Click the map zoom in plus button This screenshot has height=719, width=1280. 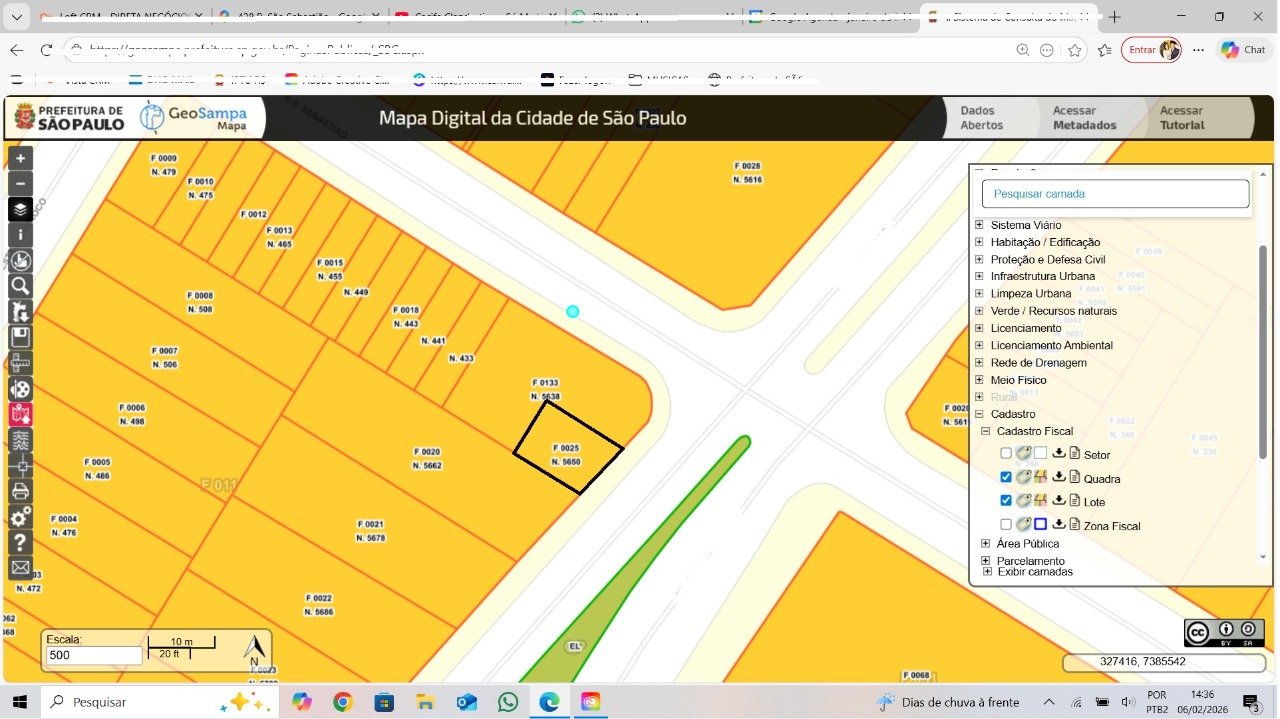point(20,158)
